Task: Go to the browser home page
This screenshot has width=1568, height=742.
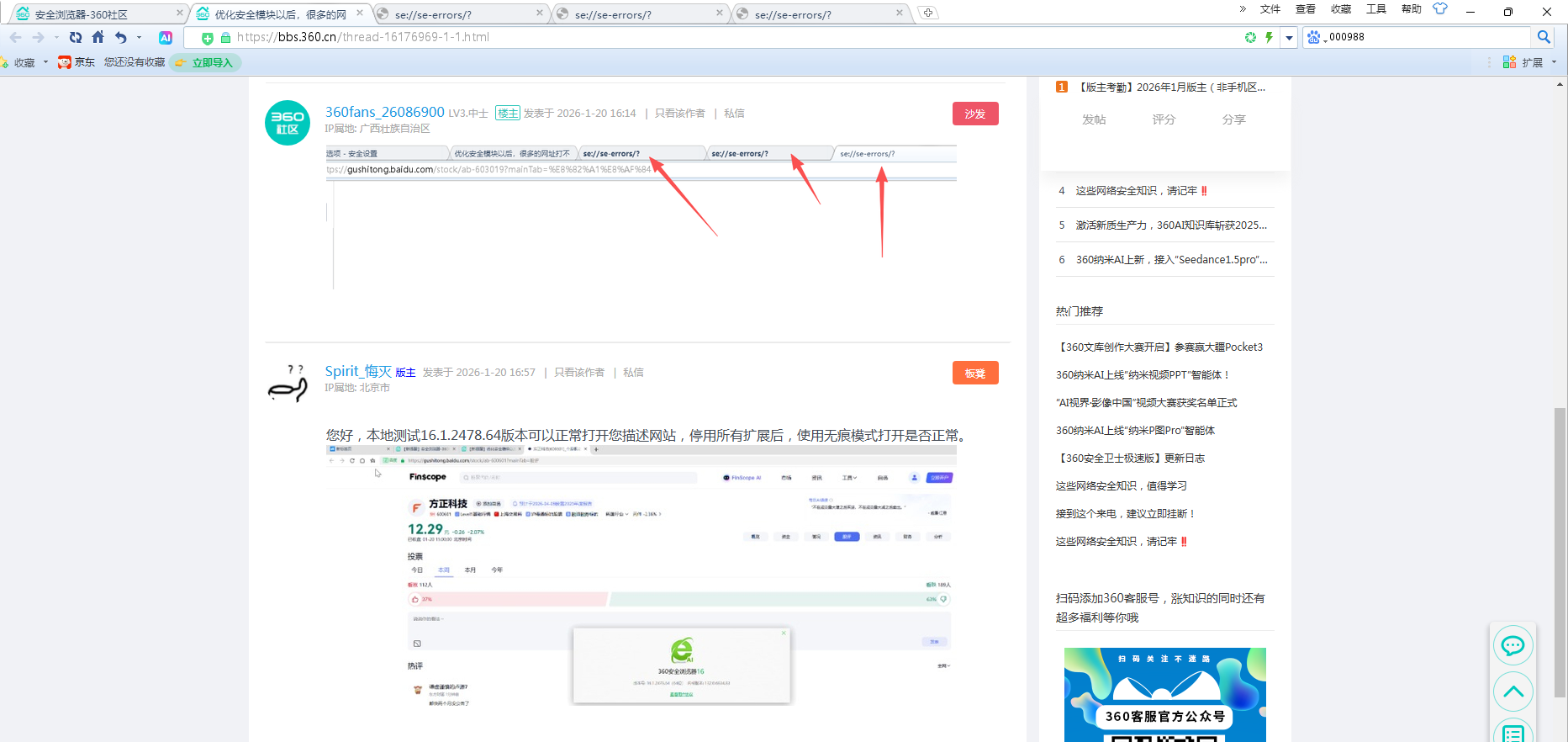Action: [x=98, y=37]
